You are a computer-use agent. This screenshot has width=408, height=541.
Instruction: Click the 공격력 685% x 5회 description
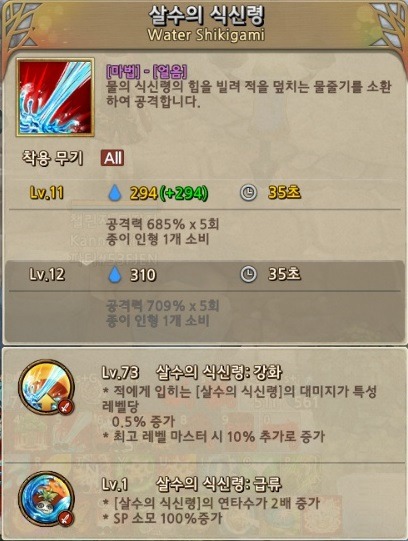(x=162, y=225)
